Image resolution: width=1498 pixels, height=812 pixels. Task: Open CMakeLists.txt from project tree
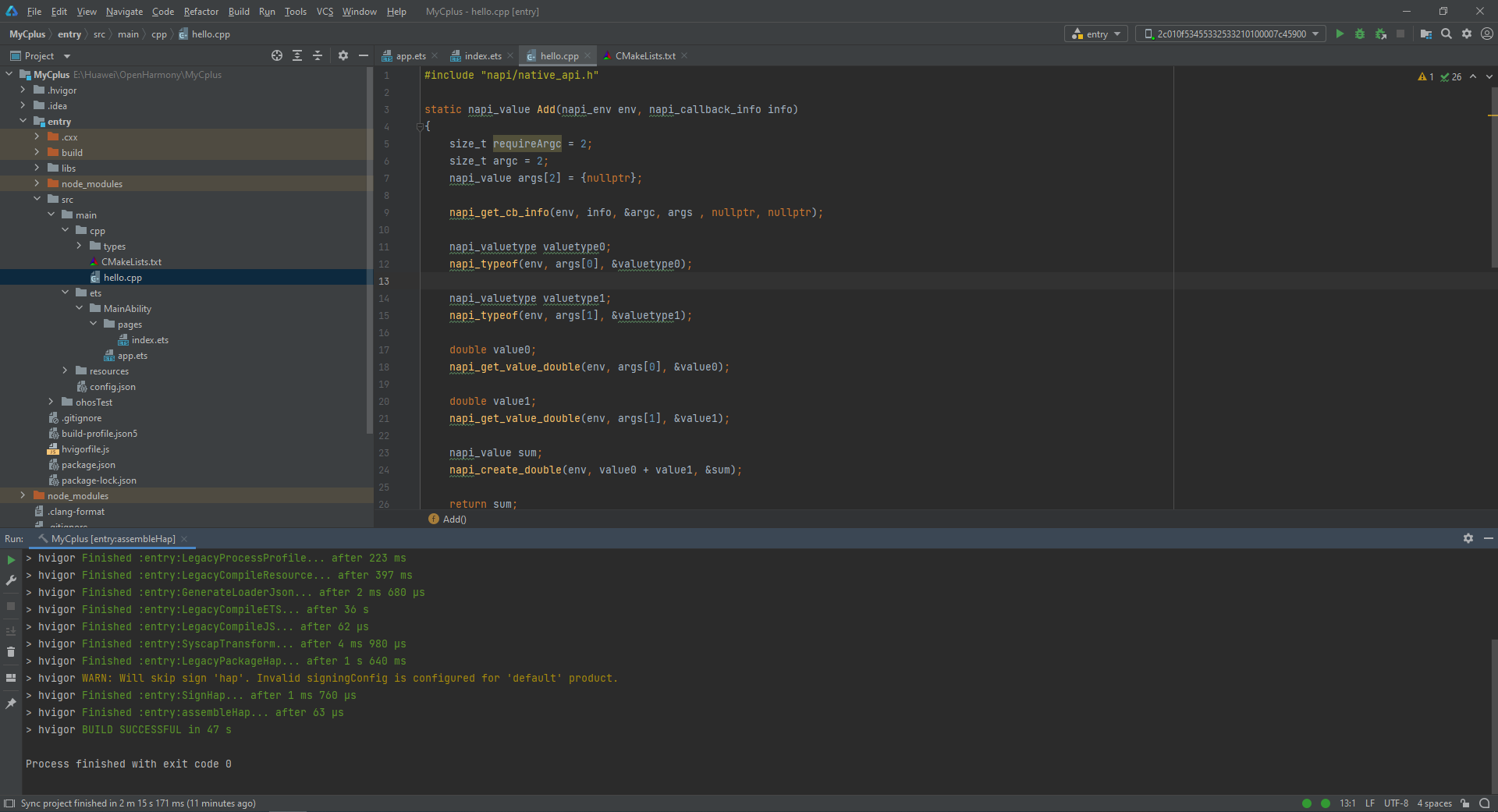pos(131,261)
